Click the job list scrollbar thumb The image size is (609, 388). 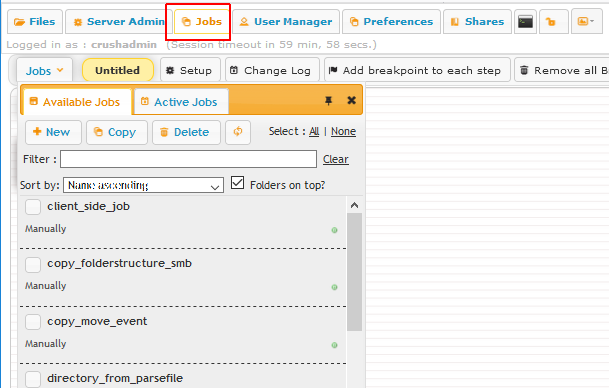point(354,271)
